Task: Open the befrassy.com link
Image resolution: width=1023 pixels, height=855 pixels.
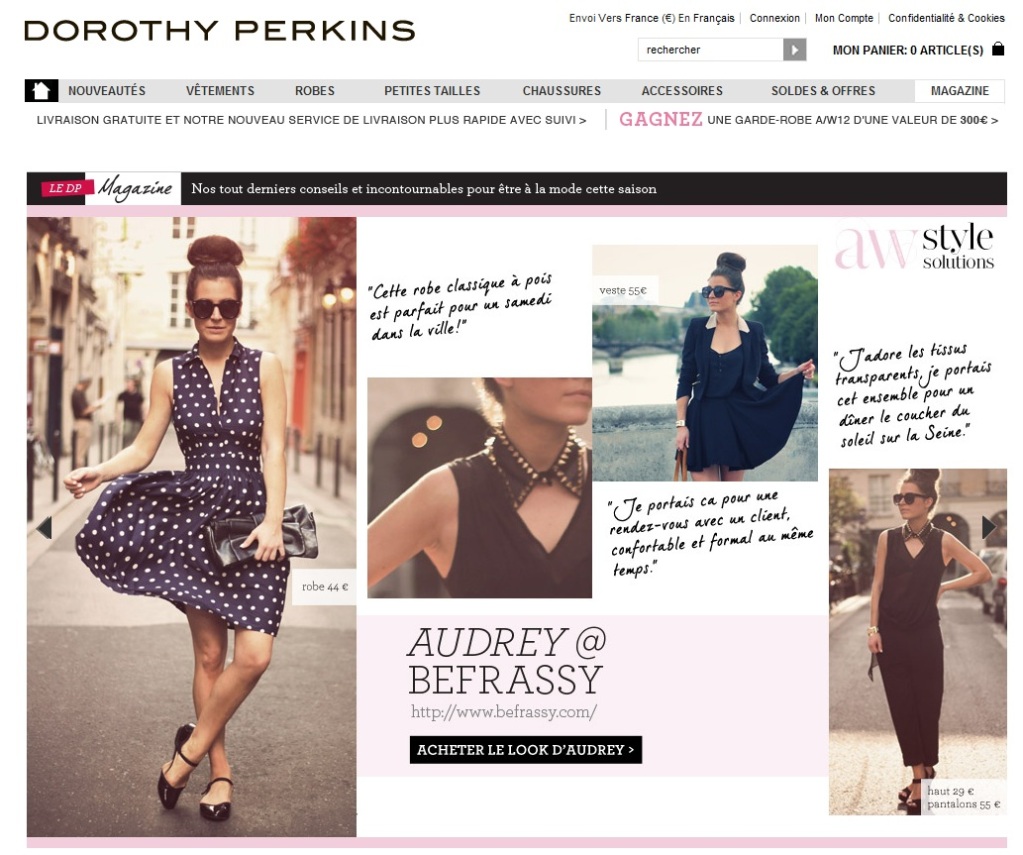Action: click(504, 711)
